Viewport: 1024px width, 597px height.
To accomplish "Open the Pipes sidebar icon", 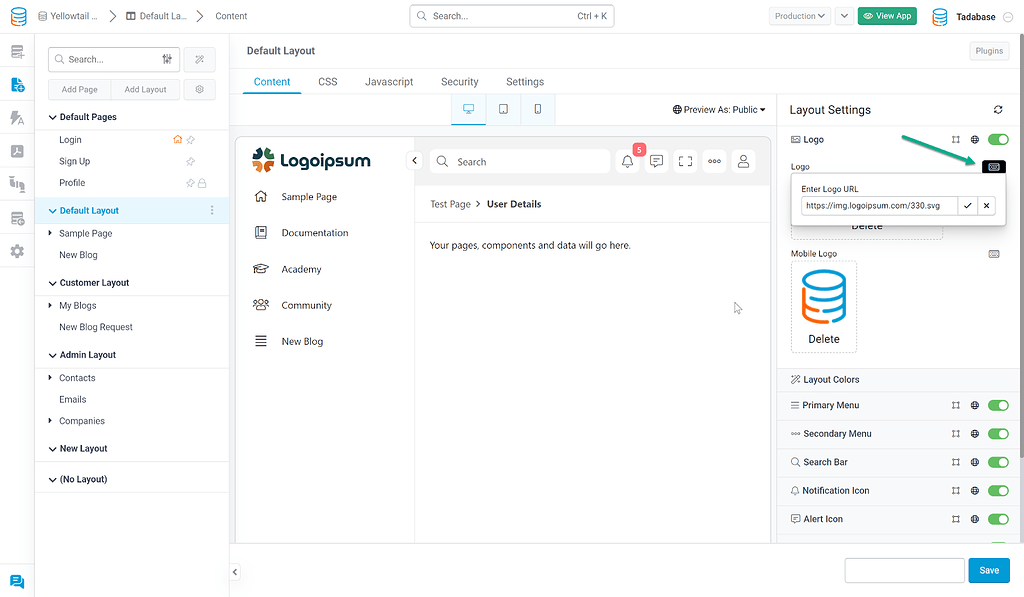I will pos(18,185).
